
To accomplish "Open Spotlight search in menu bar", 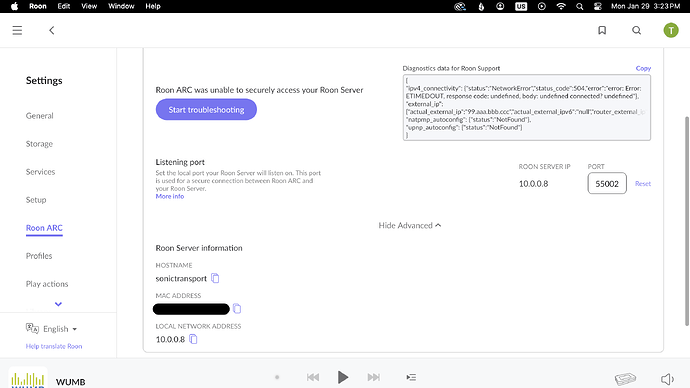I will (x=580, y=6).
